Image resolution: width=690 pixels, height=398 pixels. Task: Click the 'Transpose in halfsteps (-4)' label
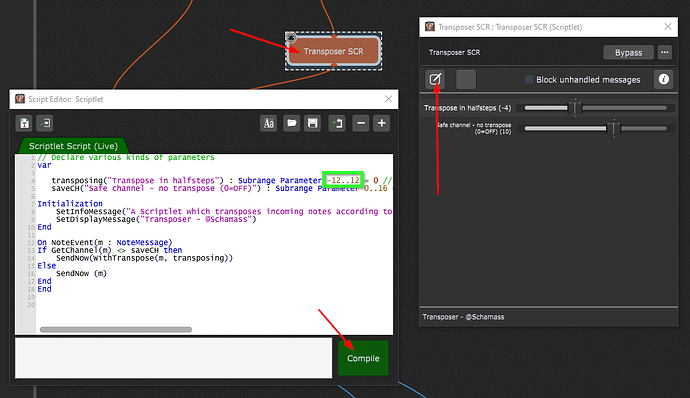pyautogui.click(x=467, y=108)
